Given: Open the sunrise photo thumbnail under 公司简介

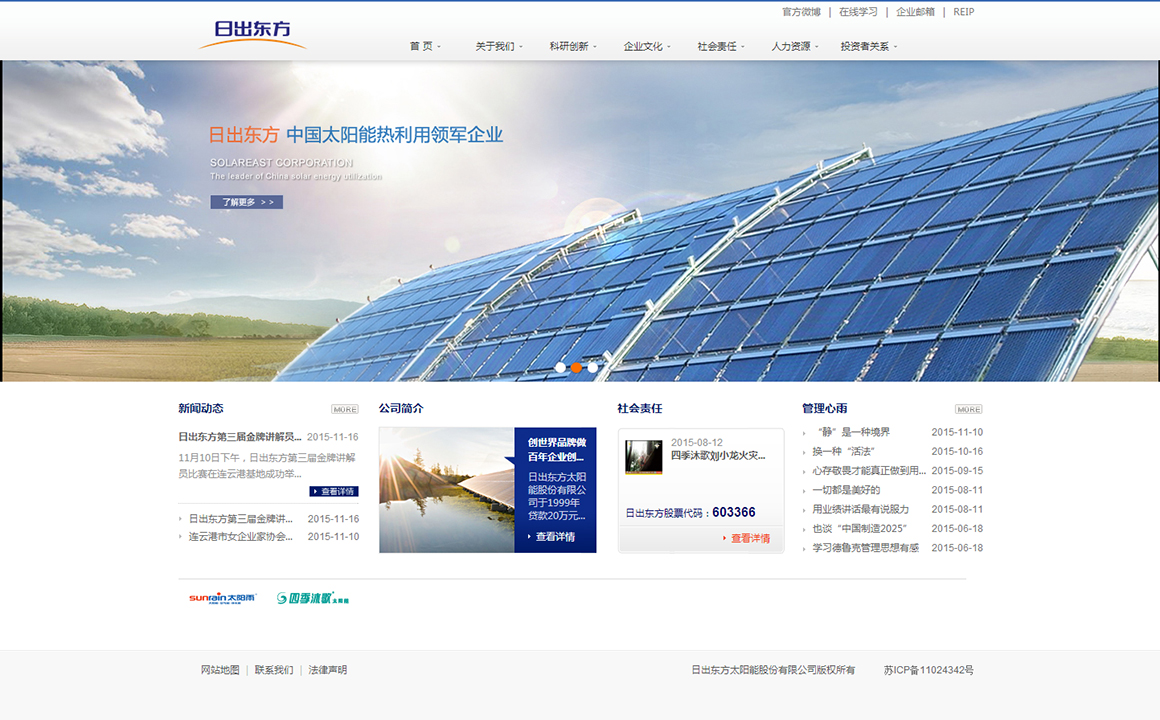Looking at the screenshot, I should 447,490.
